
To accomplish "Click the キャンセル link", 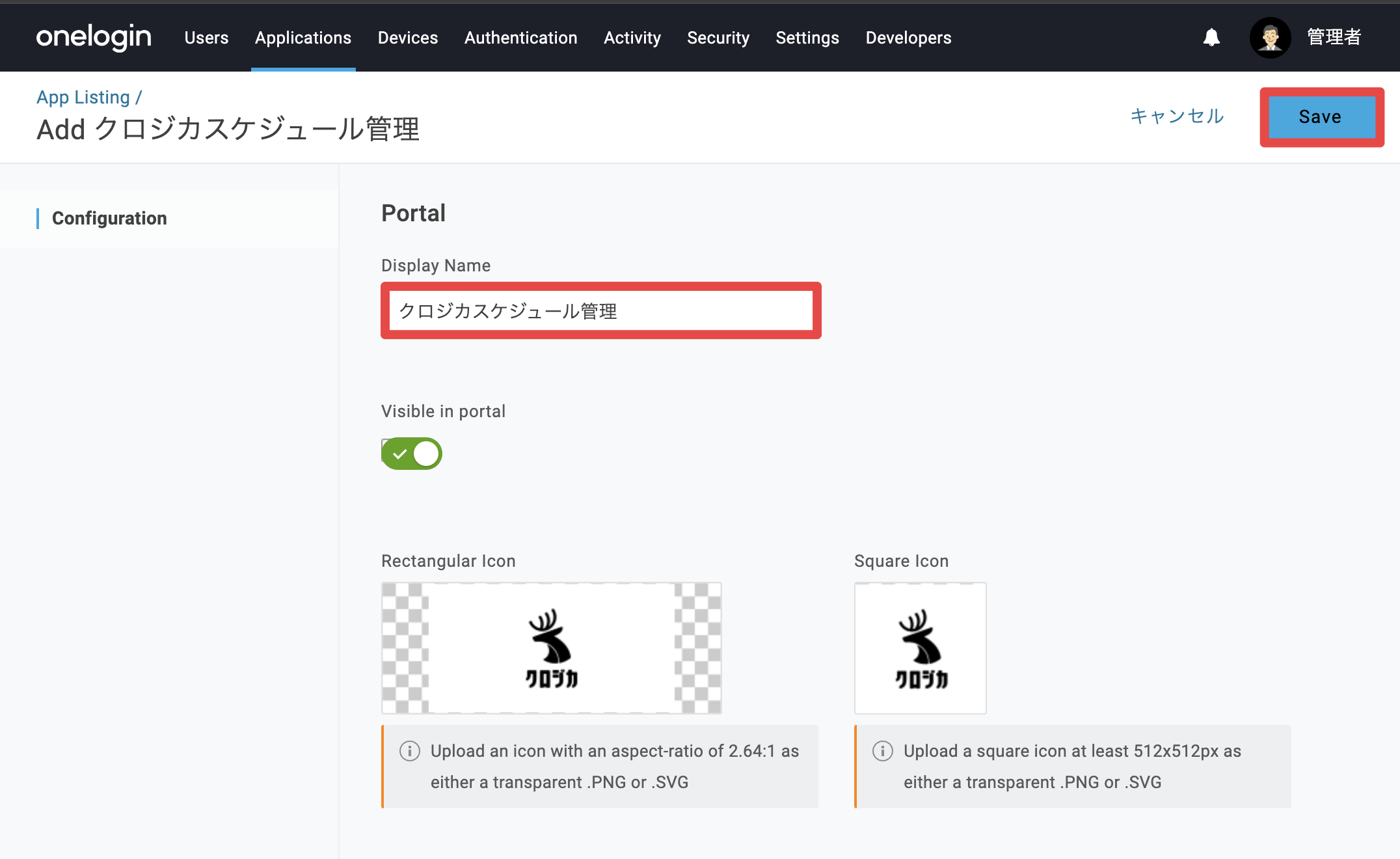I will click(1177, 116).
